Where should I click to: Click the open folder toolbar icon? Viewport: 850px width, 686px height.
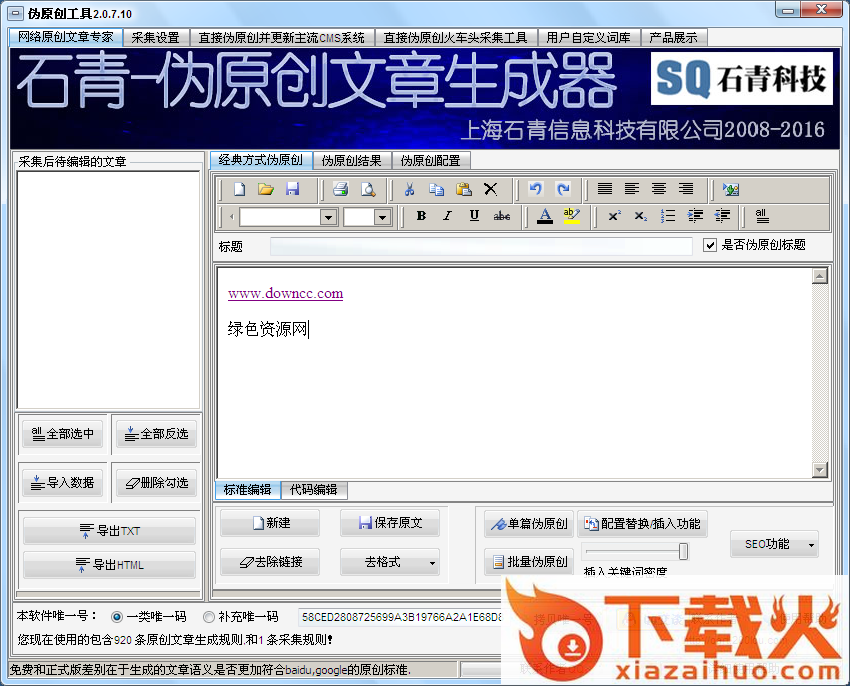[266, 189]
